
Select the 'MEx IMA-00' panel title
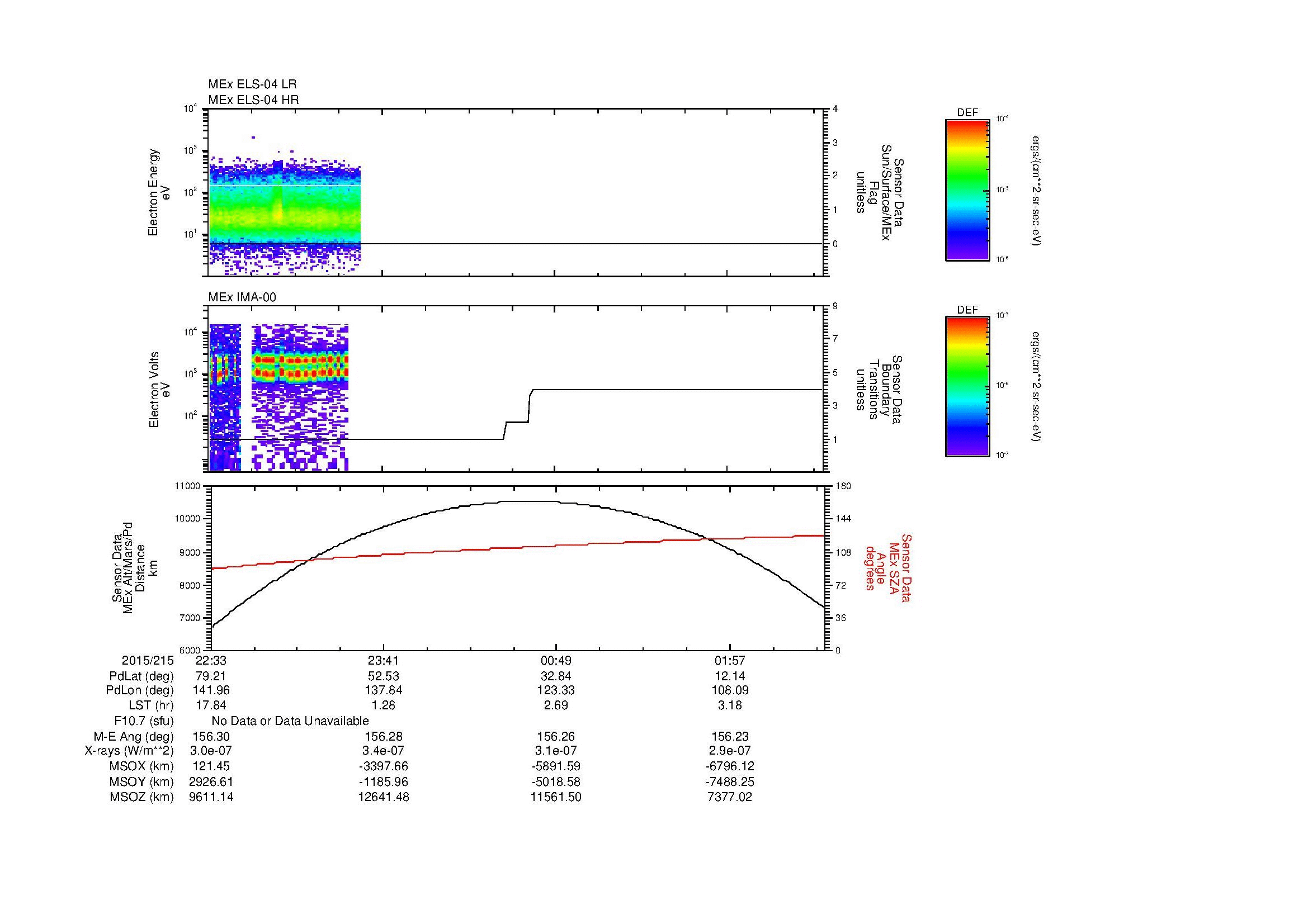click(242, 297)
